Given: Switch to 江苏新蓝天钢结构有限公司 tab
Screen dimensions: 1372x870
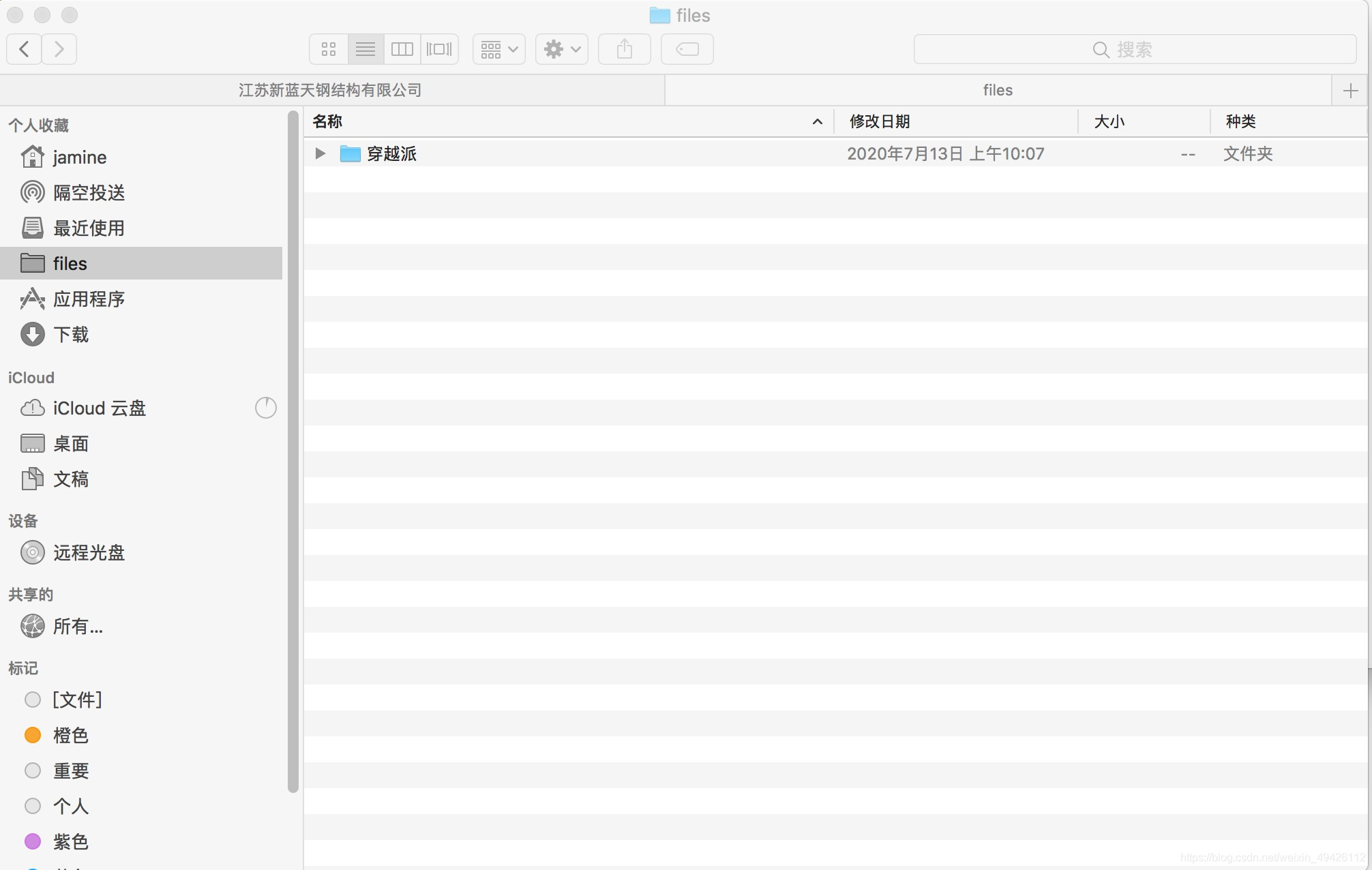Looking at the screenshot, I should coord(330,90).
